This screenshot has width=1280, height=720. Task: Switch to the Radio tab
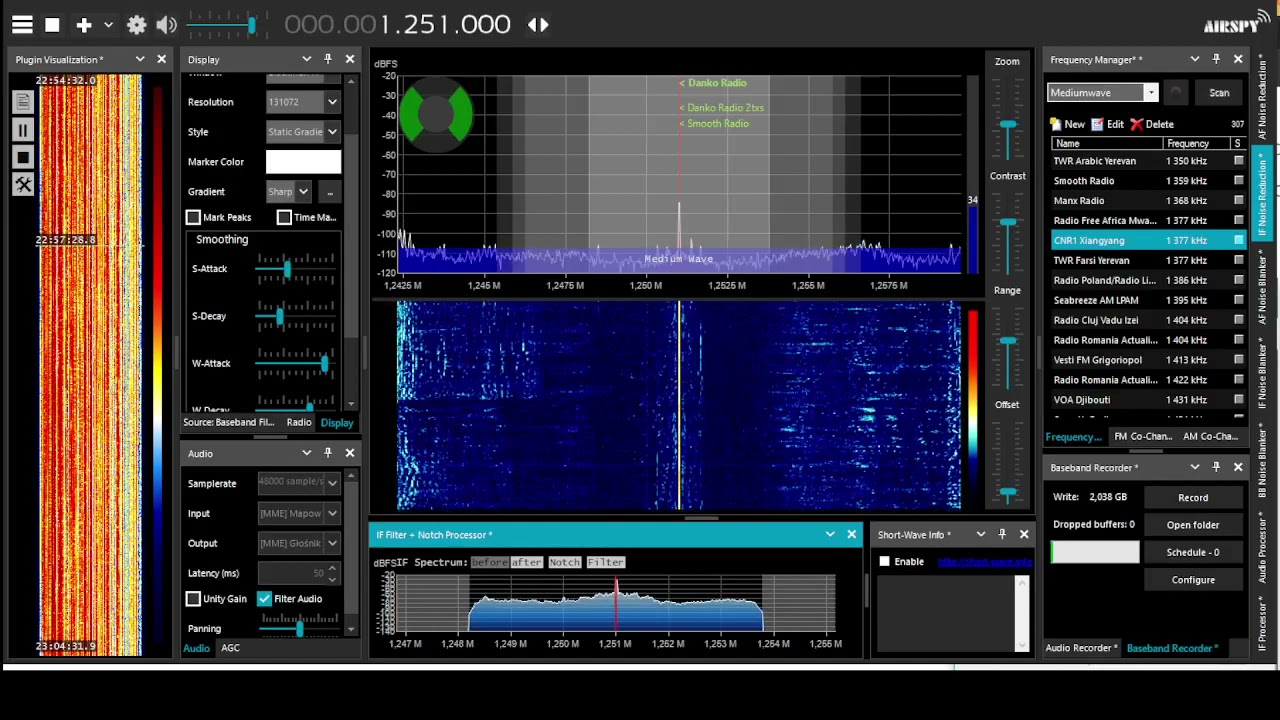pos(299,423)
